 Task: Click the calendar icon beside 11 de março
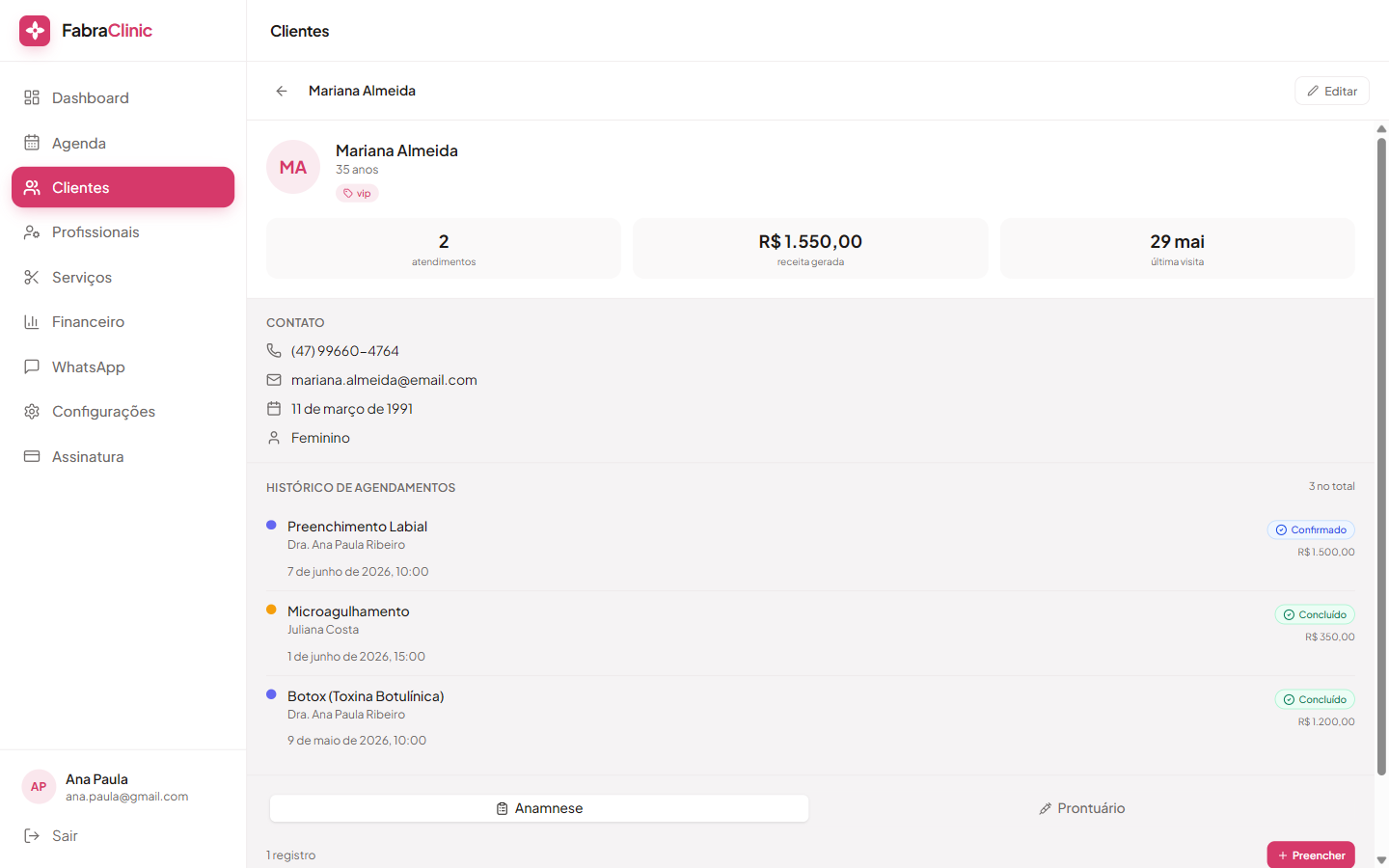pyautogui.click(x=274, y=409)
